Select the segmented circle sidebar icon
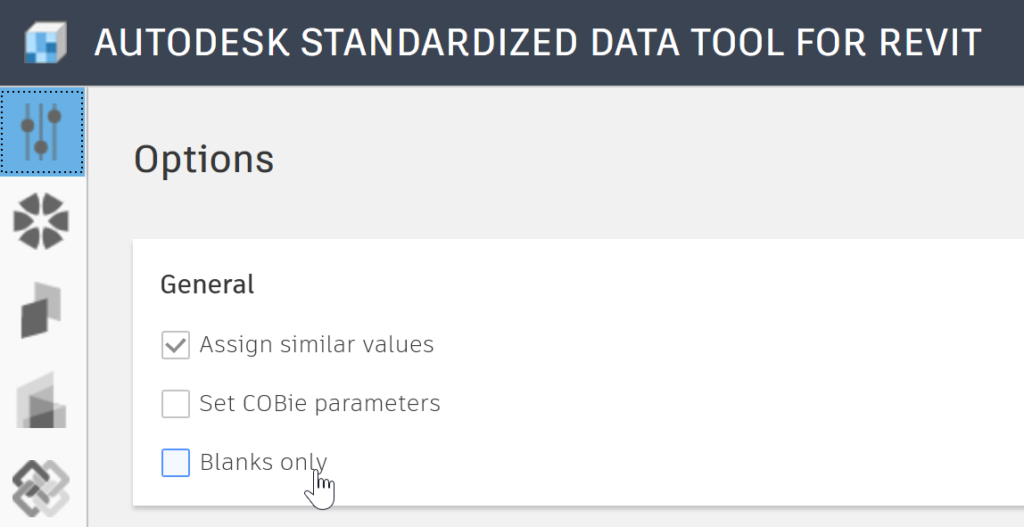This screenshot has height=527, width=1024. coord(41,221)
